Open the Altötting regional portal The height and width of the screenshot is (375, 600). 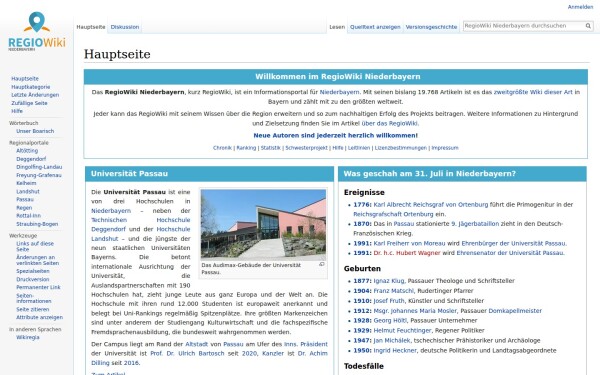pyautogui.click(x=27, y=151)
